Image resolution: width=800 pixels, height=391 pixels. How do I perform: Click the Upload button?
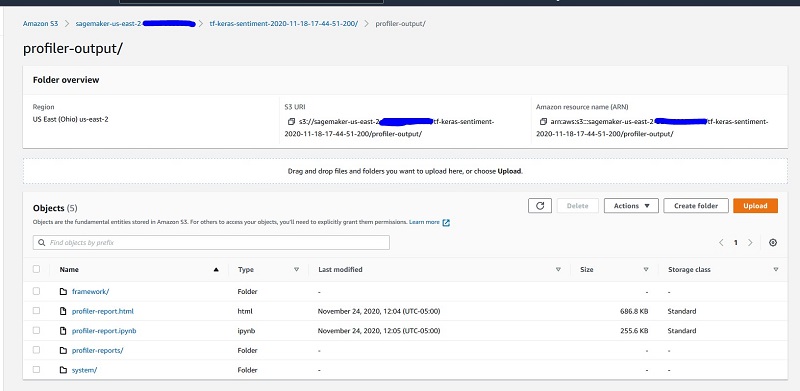[x=755, y=206]
